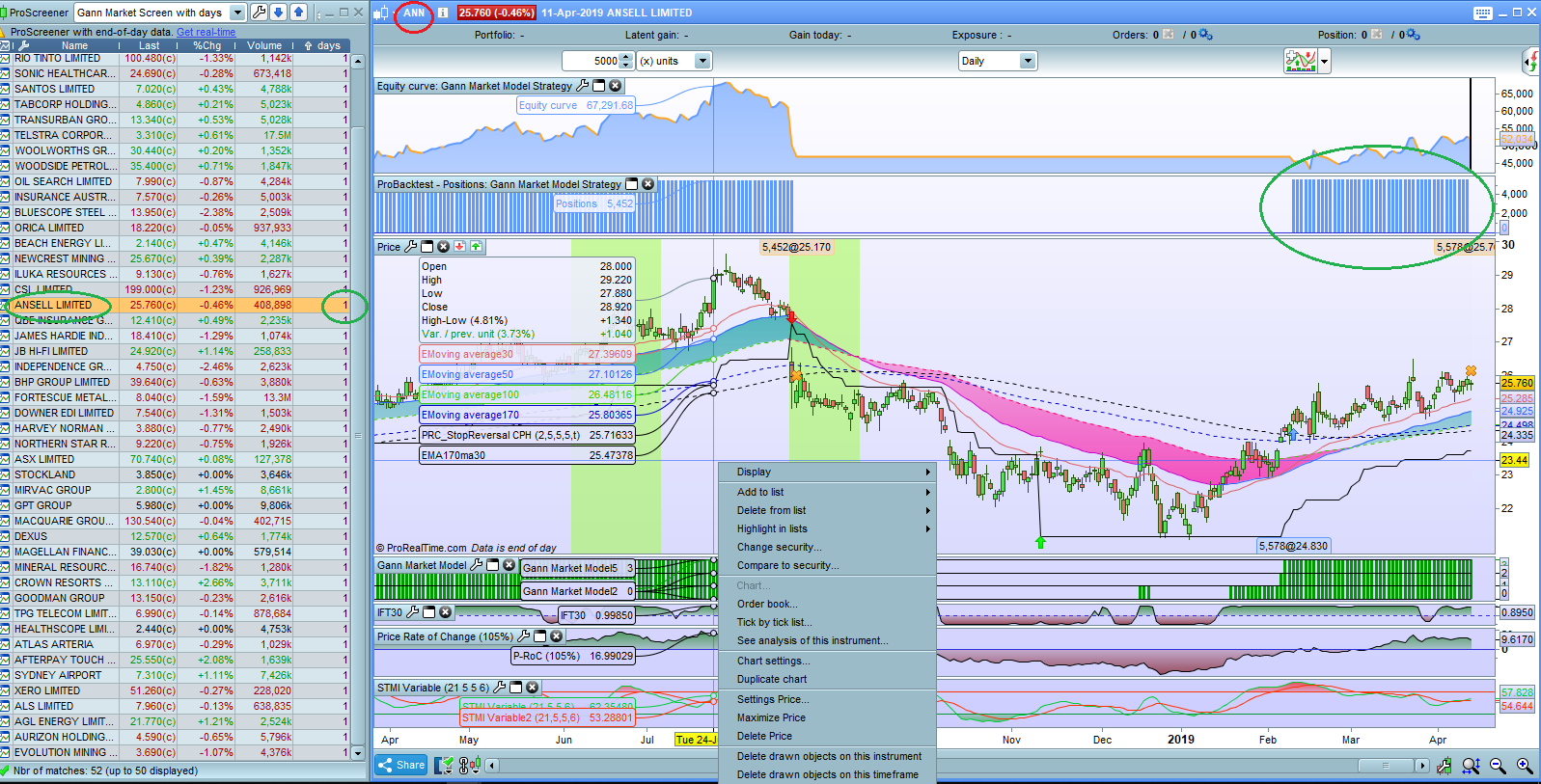Click zoom out magnifier on chart toolbar

tap(1498, 766)
